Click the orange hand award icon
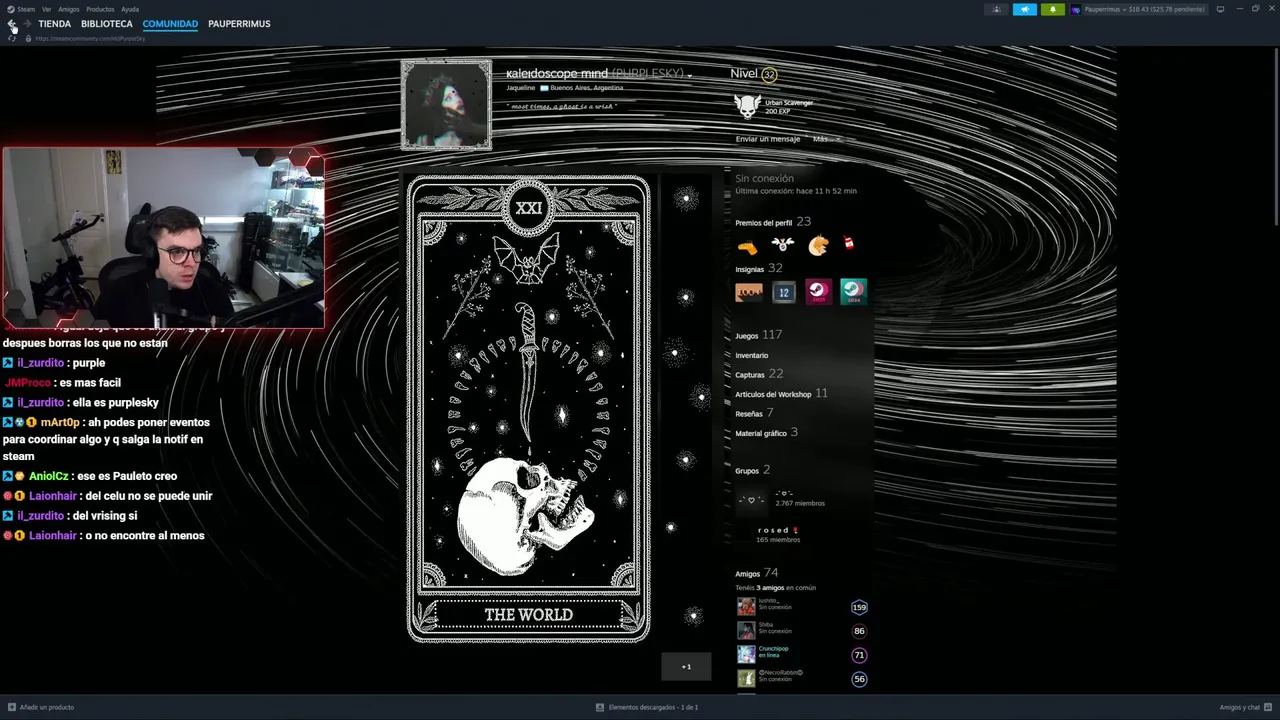Screen dimensions: 1280x720 747,245
